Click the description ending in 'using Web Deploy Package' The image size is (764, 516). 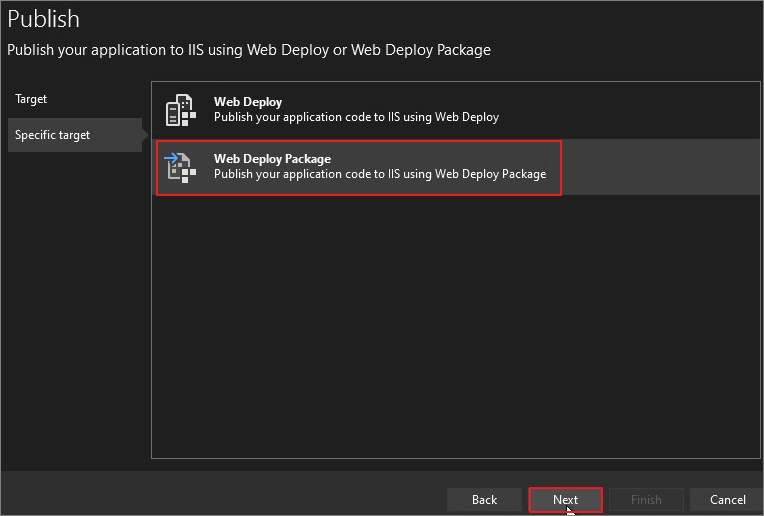pos(380,174)
